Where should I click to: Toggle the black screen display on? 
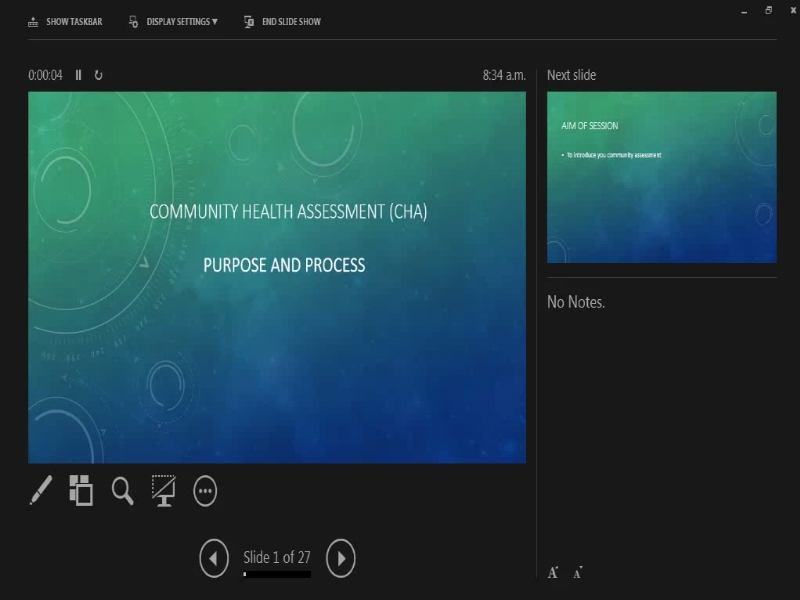point(164,492)
